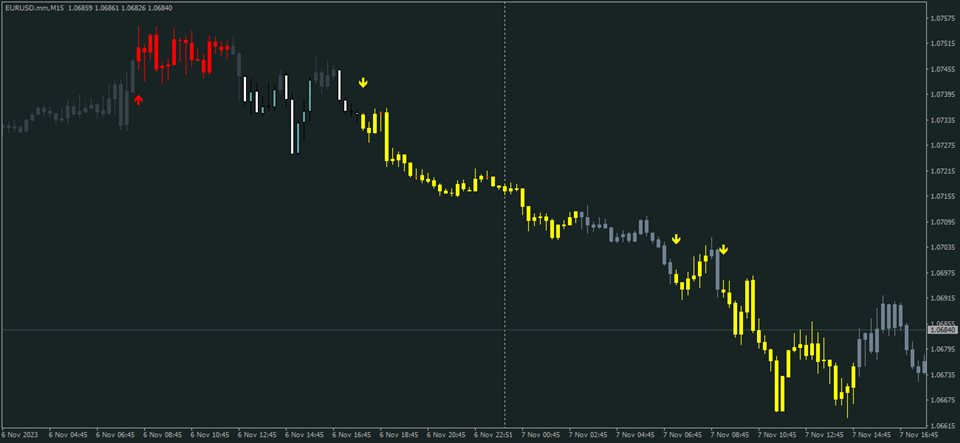
Task: Click the 1.07155 price axis label
Action: 943,196
